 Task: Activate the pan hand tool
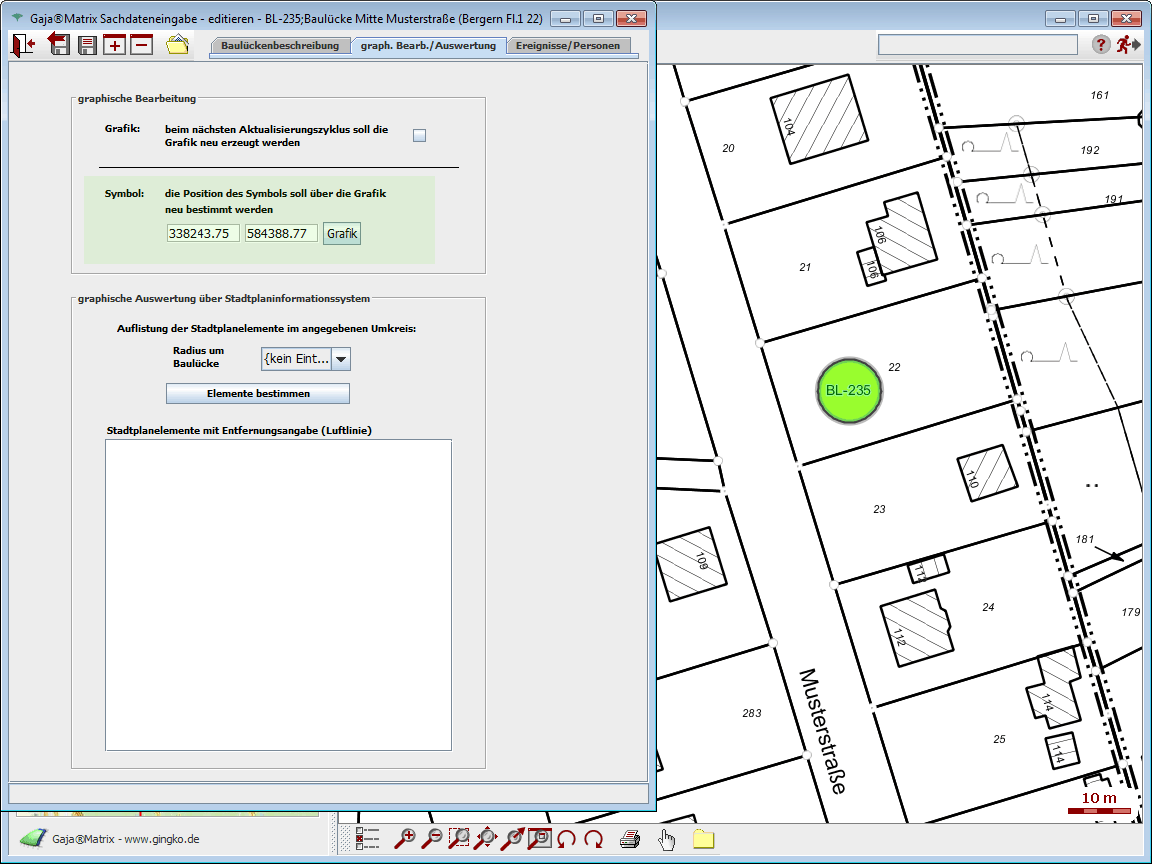click(666, 839)
